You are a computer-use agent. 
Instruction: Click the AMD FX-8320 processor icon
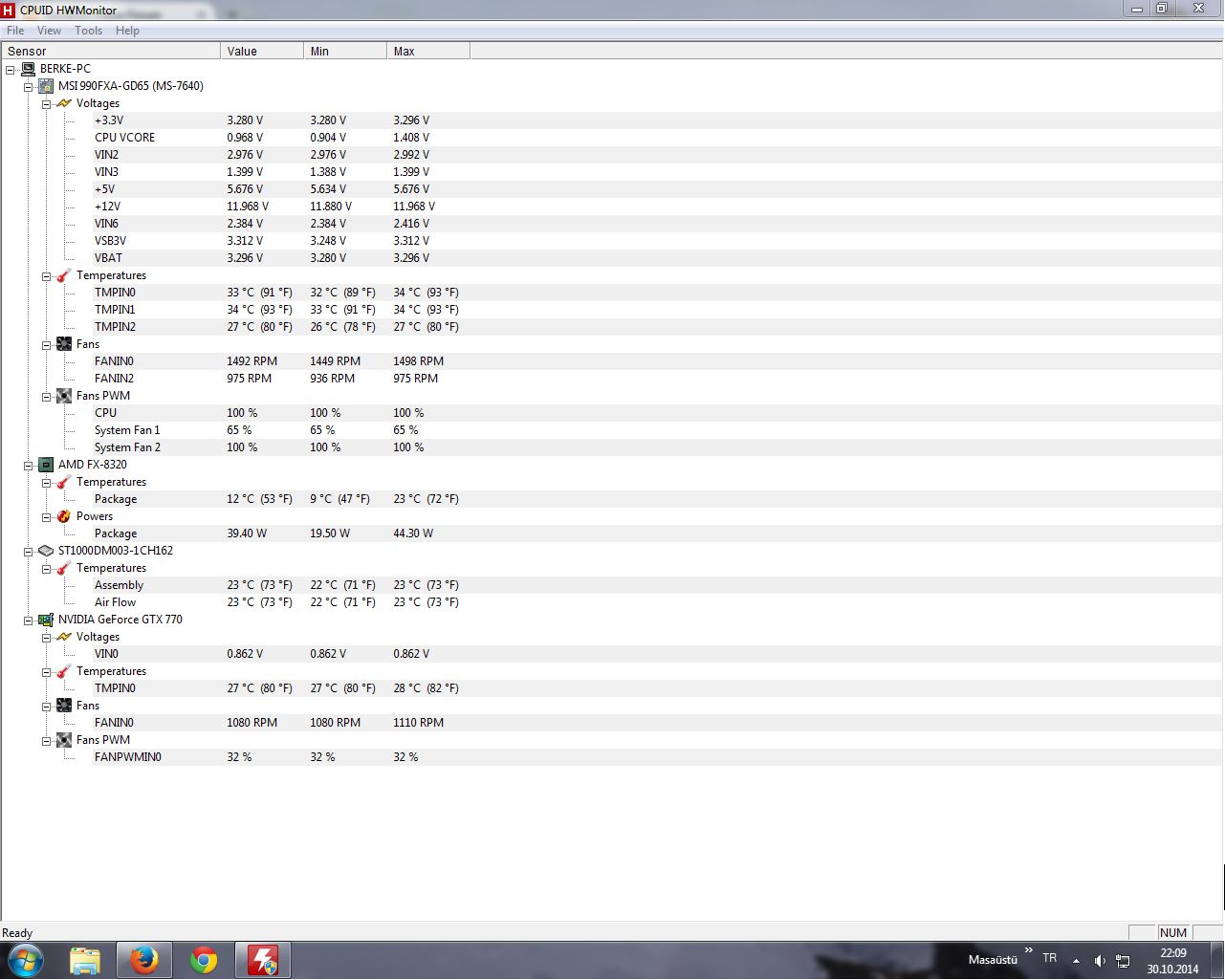[x=46, y=465]
